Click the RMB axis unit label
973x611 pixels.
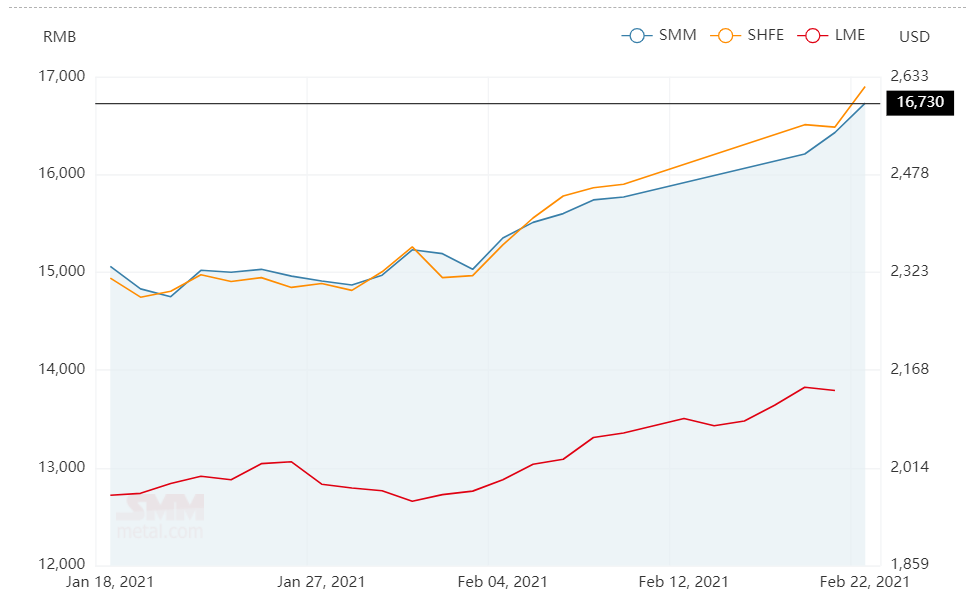coord(59,37)
